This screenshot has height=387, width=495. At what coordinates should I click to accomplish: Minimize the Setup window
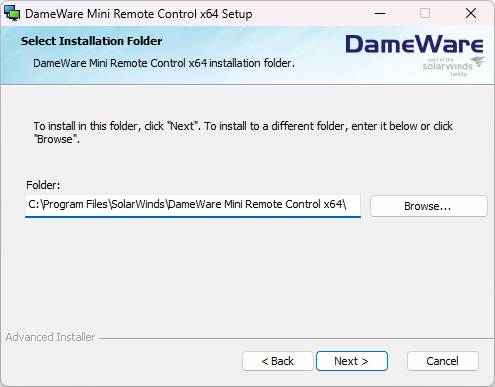click(x=380, y=14)
